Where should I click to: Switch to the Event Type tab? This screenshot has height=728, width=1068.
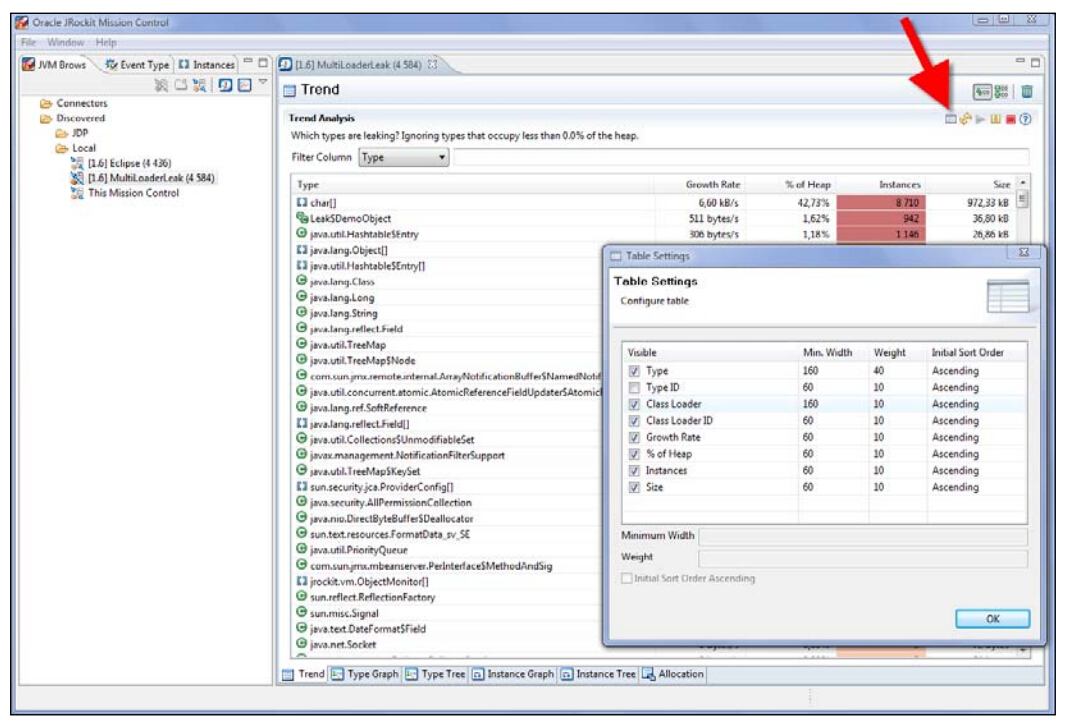click(x=137, y=65)
